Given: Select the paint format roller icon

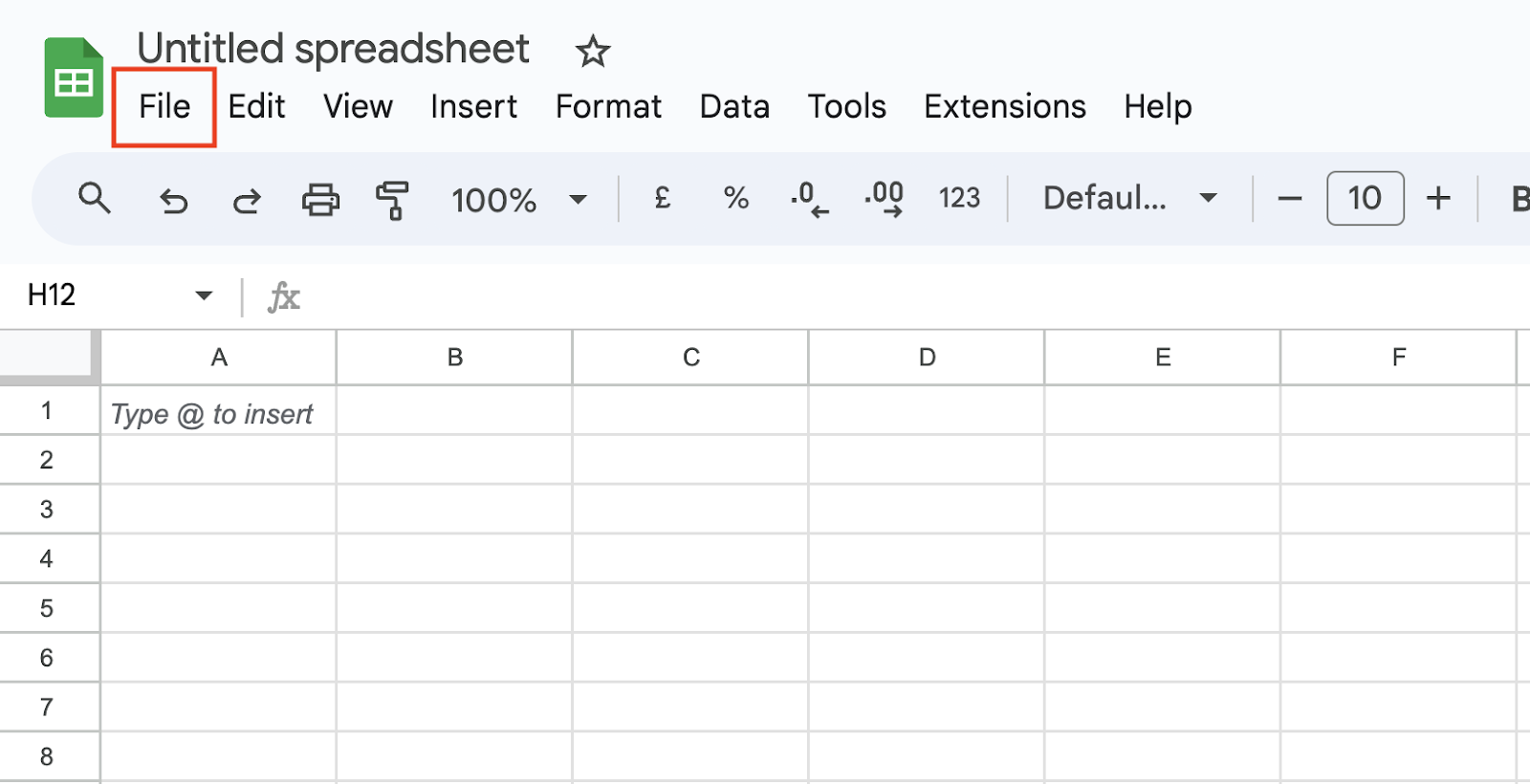Looking at the screenshot, I should [x=392, y=200].
